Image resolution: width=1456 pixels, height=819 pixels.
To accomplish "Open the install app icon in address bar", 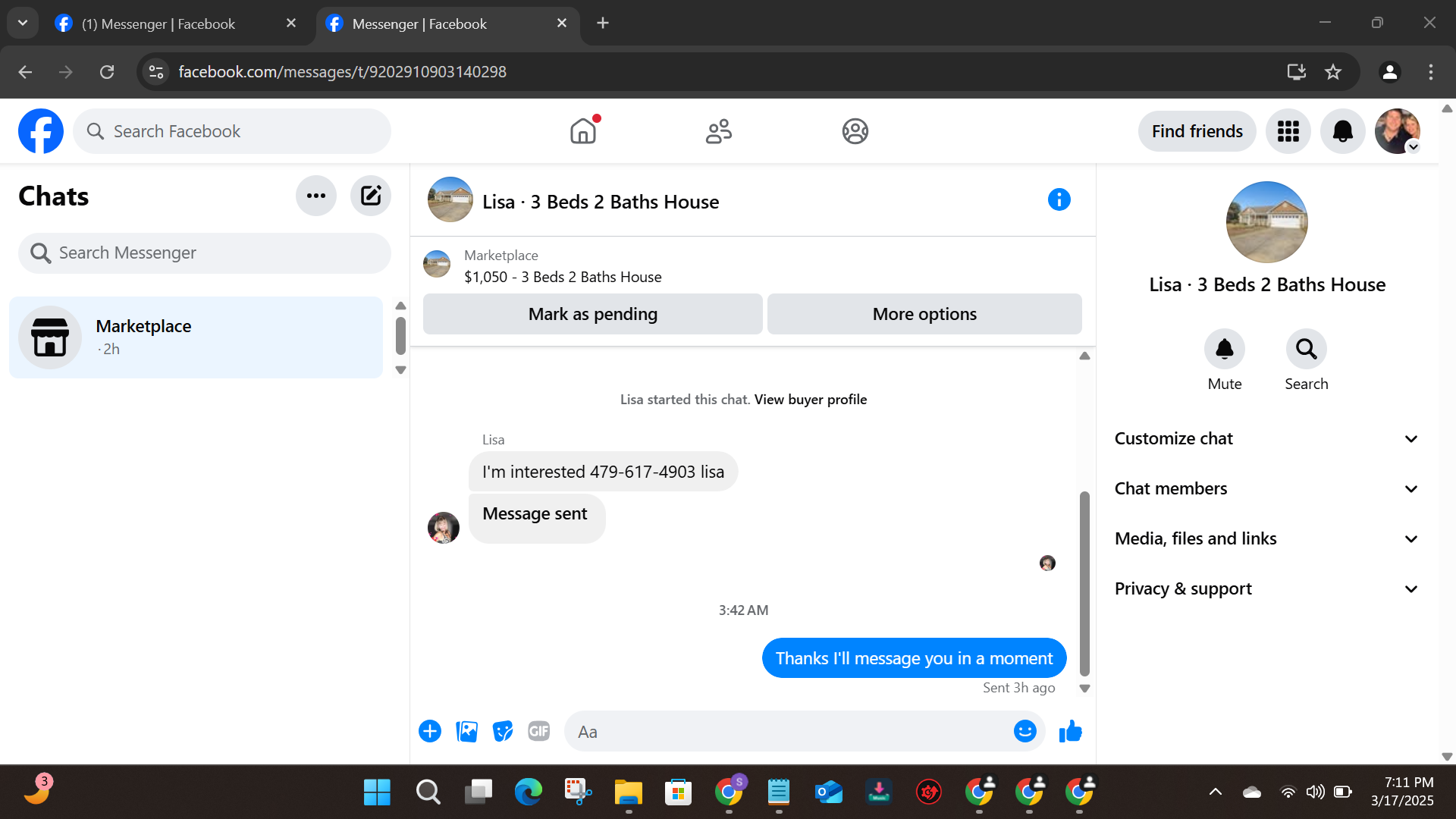I will (x=1296, y=72).
